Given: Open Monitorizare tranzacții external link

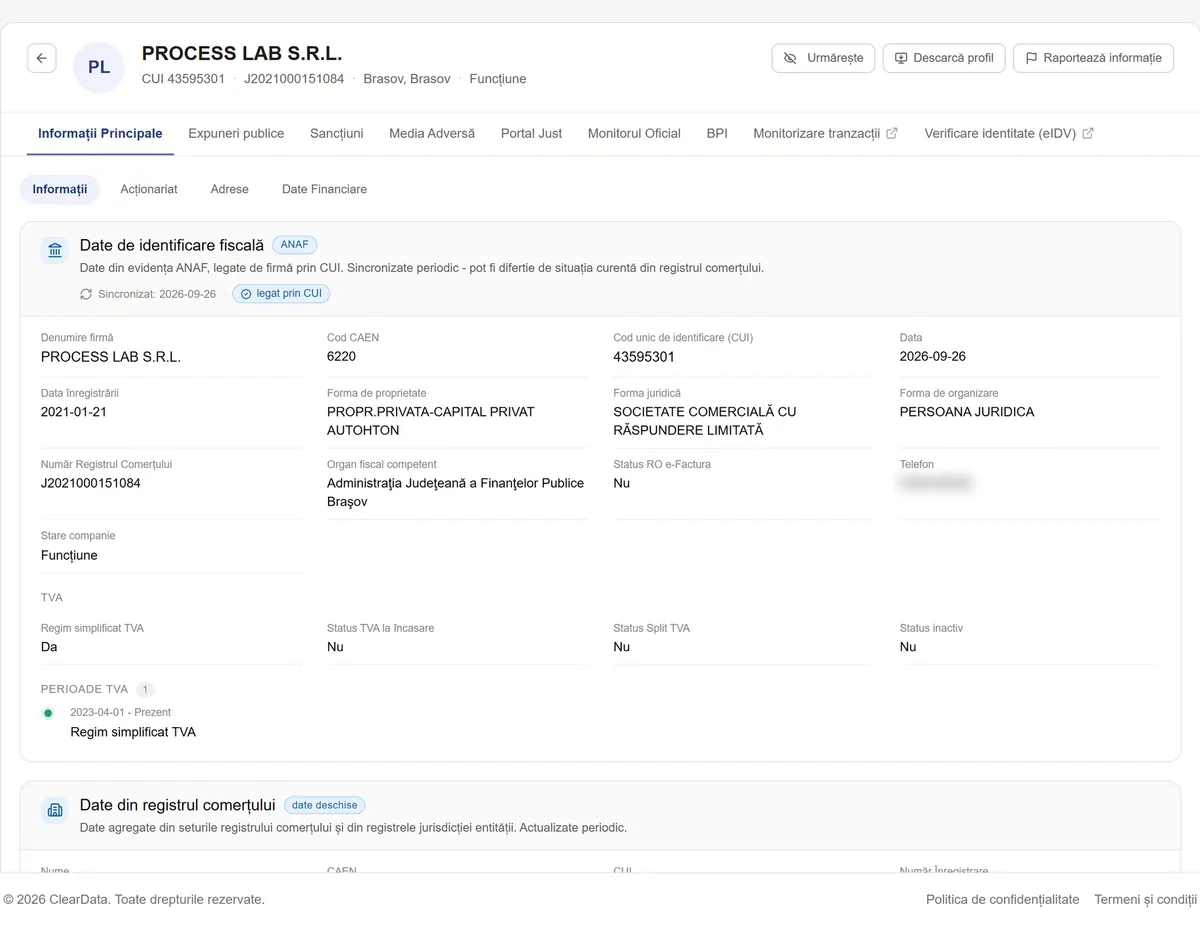Looking at the screenshot, I should click(825, 133).
